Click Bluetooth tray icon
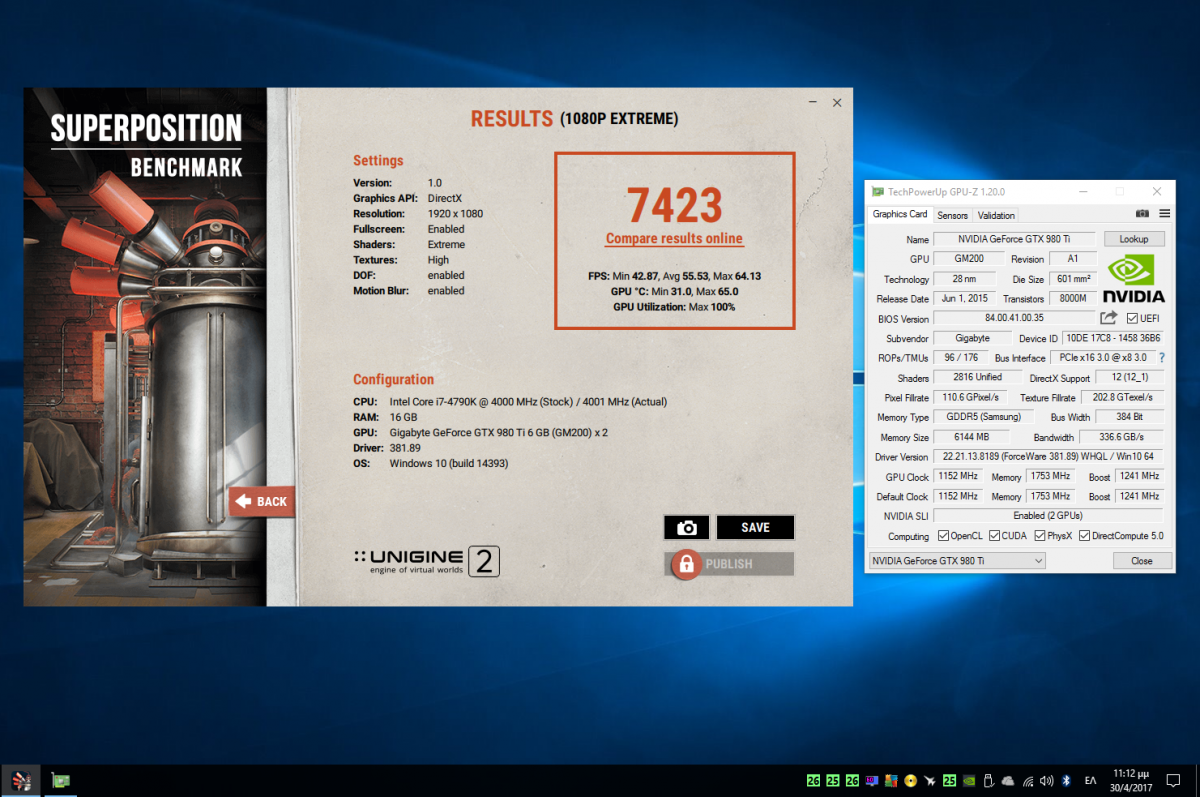 (x=1066, y=780)
